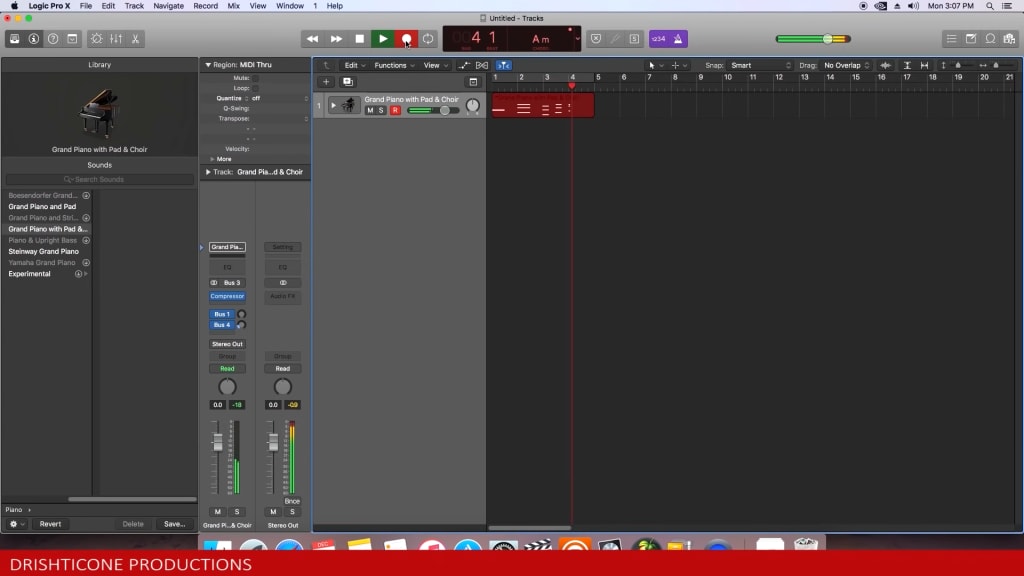Toggle the Library panel button
Viewport: 1024px width, 576px height.
point(14,39)
